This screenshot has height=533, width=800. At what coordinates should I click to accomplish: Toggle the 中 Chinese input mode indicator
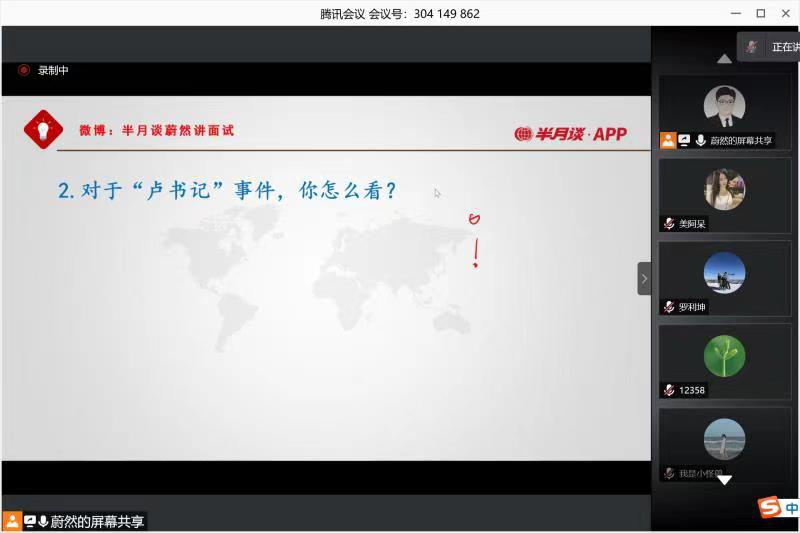pyautogui.click(x=791, y=507)
